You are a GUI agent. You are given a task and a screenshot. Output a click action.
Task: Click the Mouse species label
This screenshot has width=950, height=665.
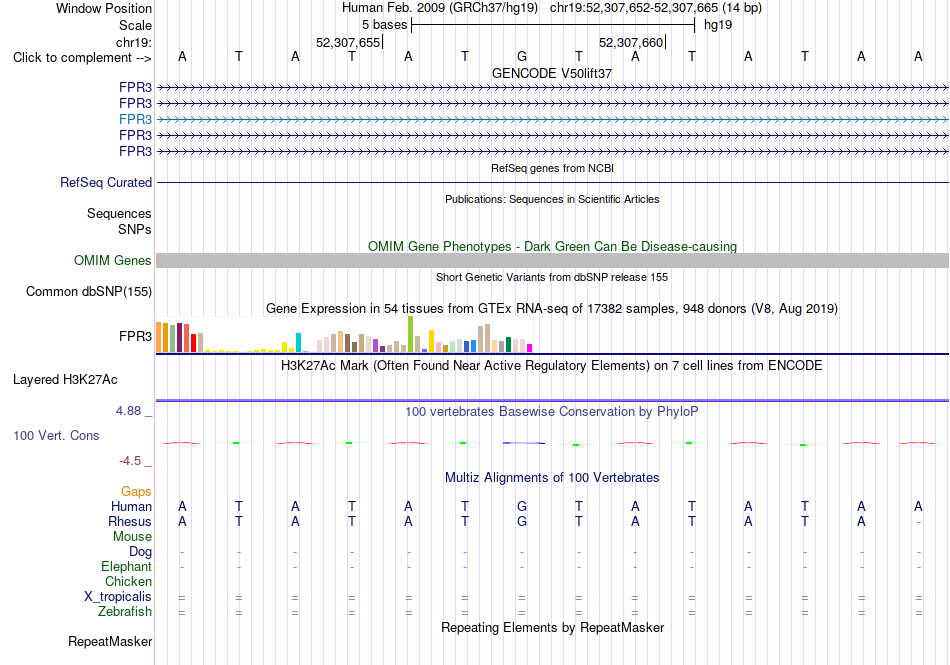[x=132, y=537]
